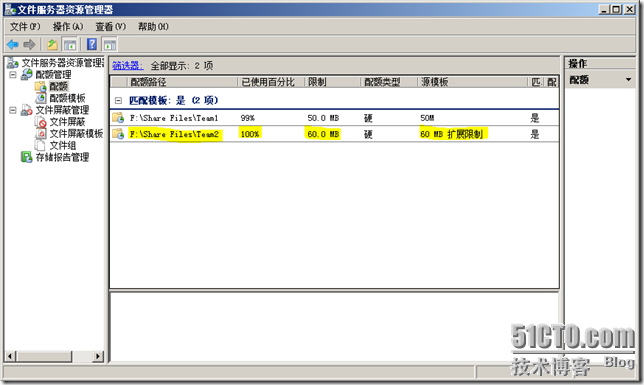The image size is (644, 385).
Task: Click left arrow of tree horizontal scrollbar
Action: 10,356
